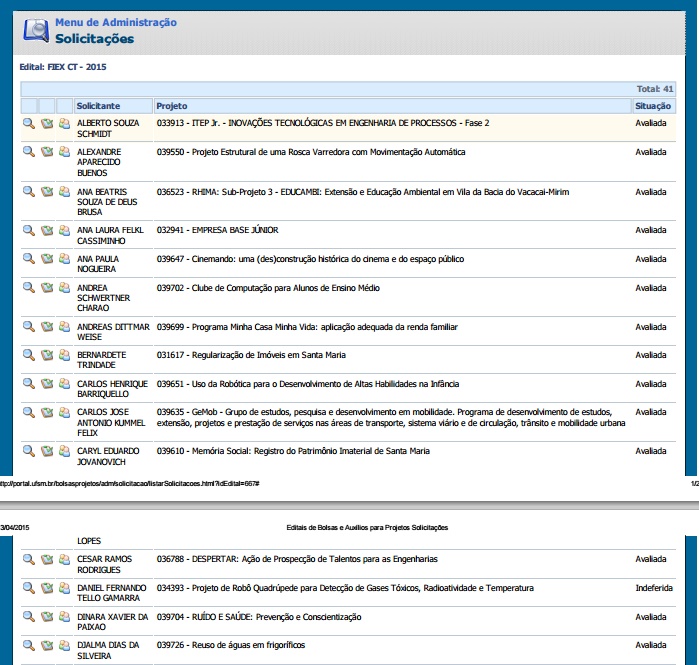
Task: Click the Situação column header
Action: click(653, 106)
